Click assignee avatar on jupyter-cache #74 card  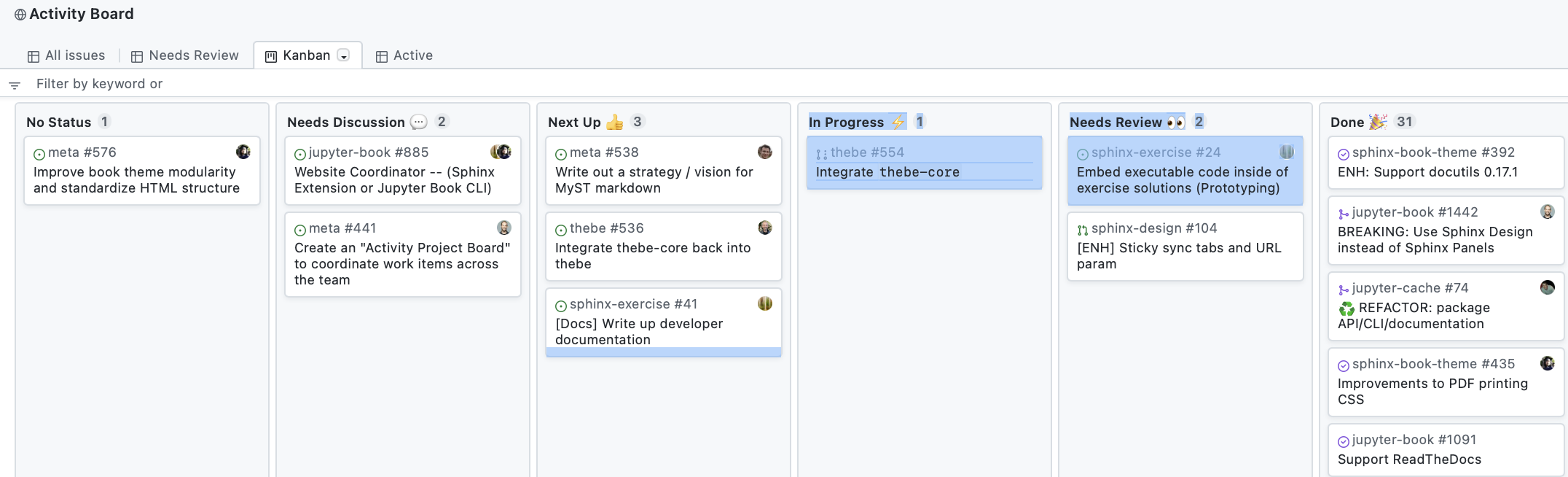tap(1547, 287)
